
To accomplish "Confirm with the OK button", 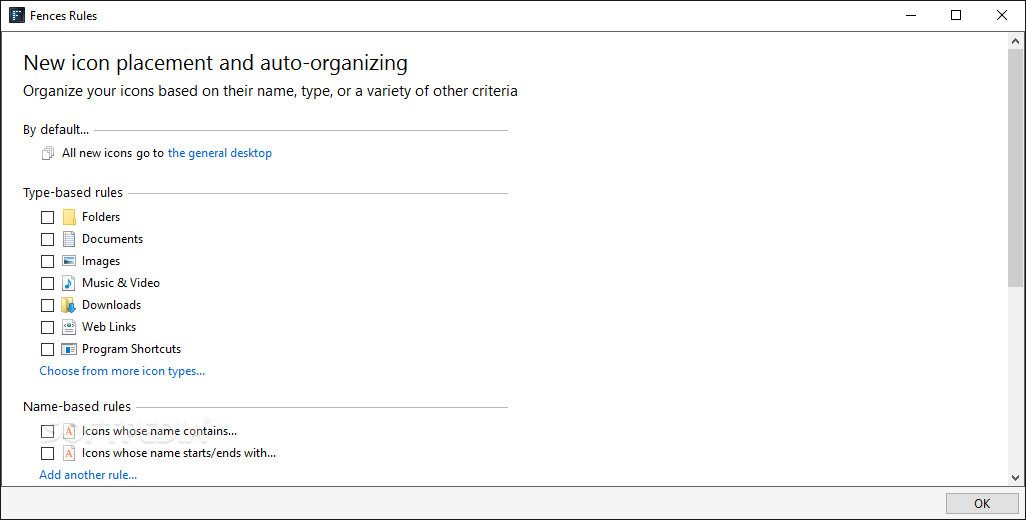I will pyautogui.click(x=982, y=504).
